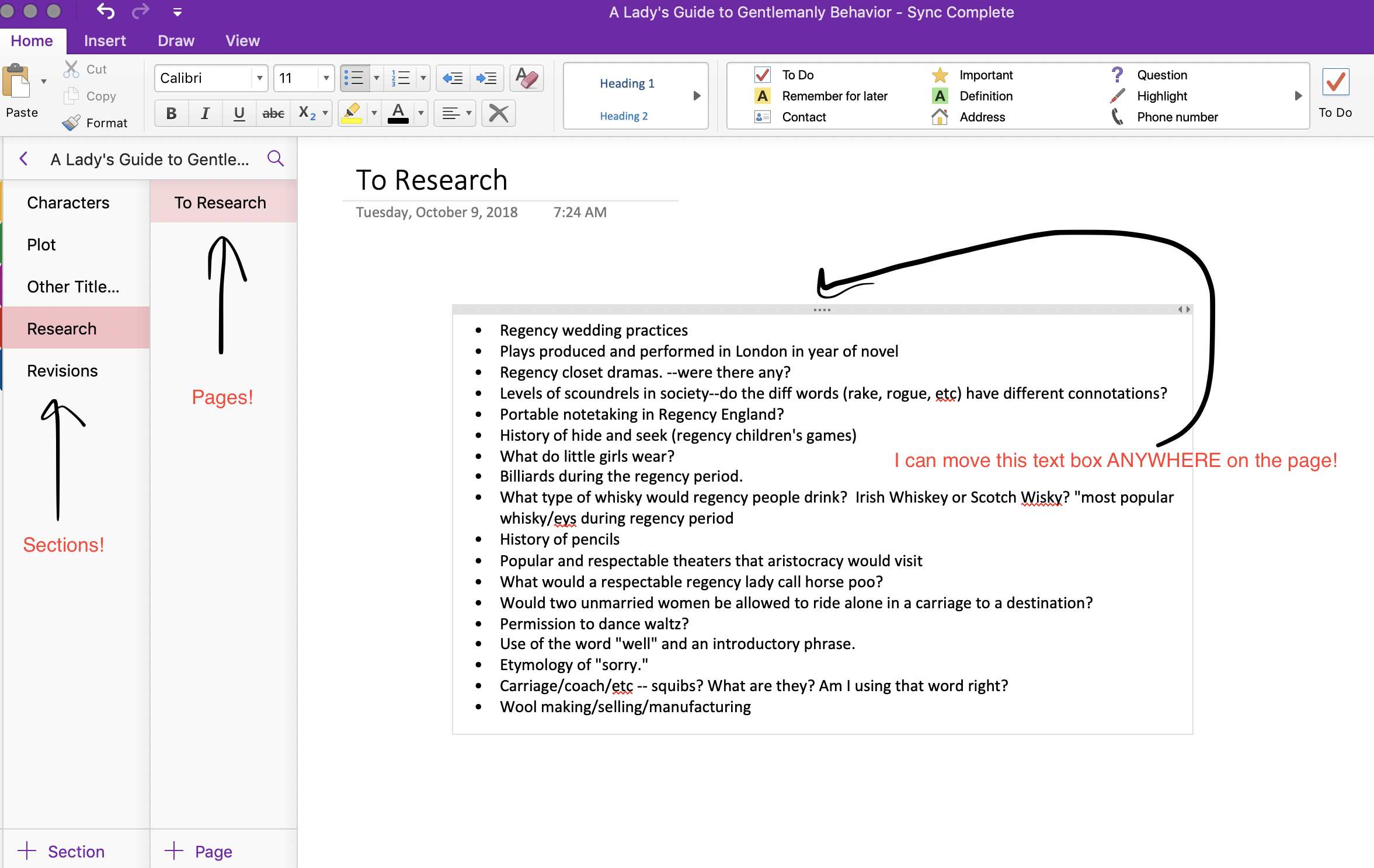Expand the bullet list style dropdown
The image size is (1374, 868).
coord(376,78)
